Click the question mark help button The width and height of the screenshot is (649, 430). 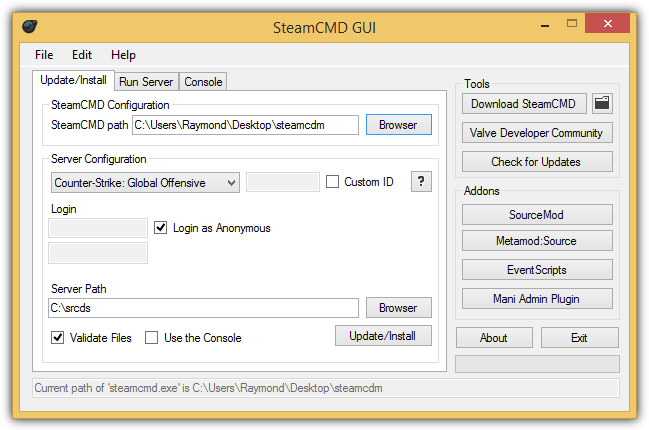point(421,181)
